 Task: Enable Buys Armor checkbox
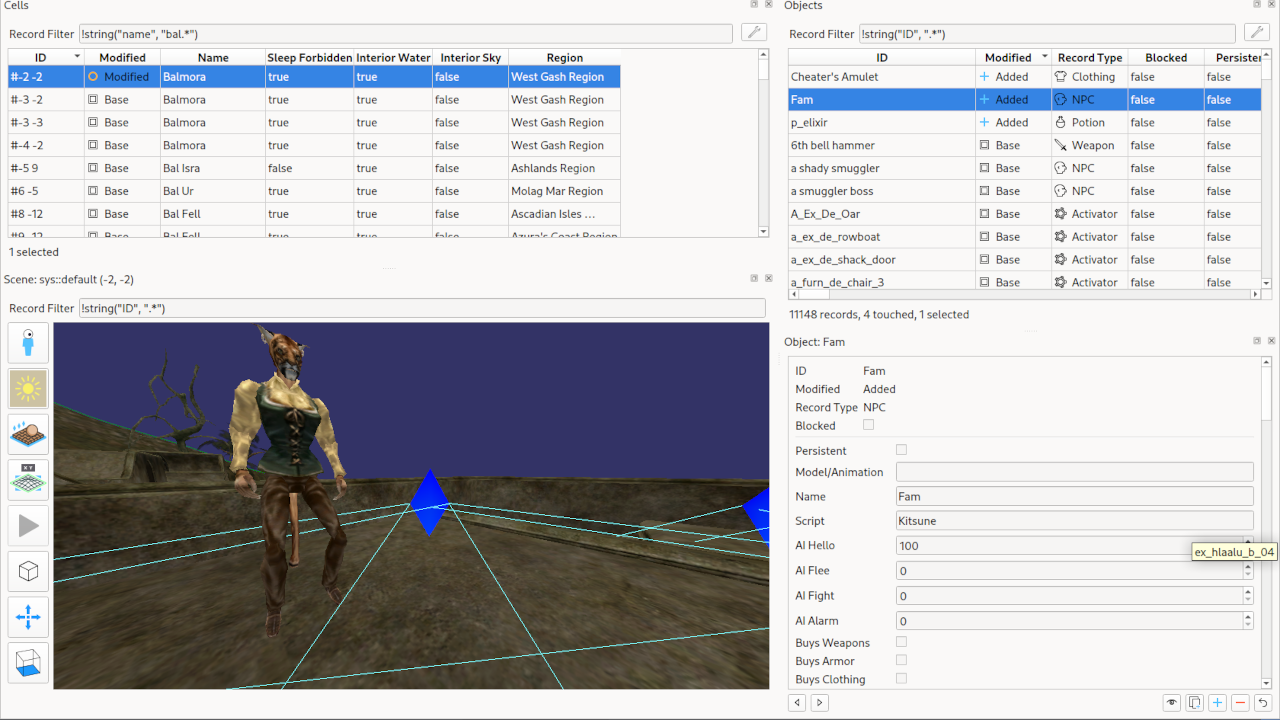tap(902, 660)
